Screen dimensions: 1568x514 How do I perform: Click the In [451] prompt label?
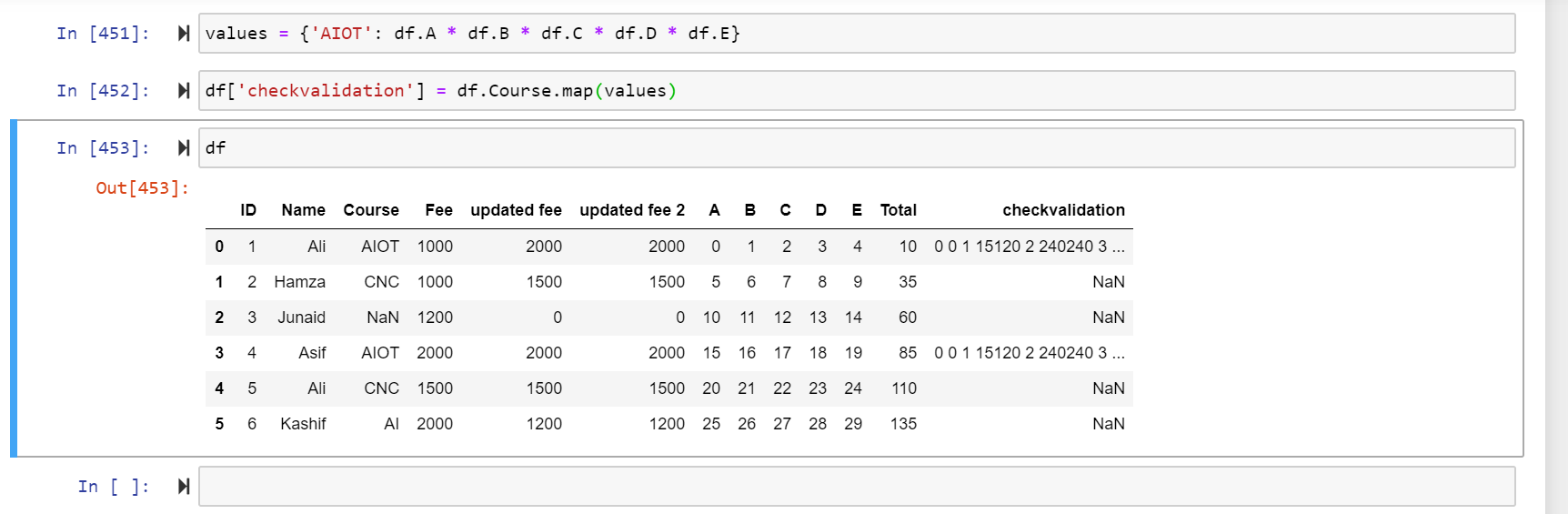[x=103, y=34]
